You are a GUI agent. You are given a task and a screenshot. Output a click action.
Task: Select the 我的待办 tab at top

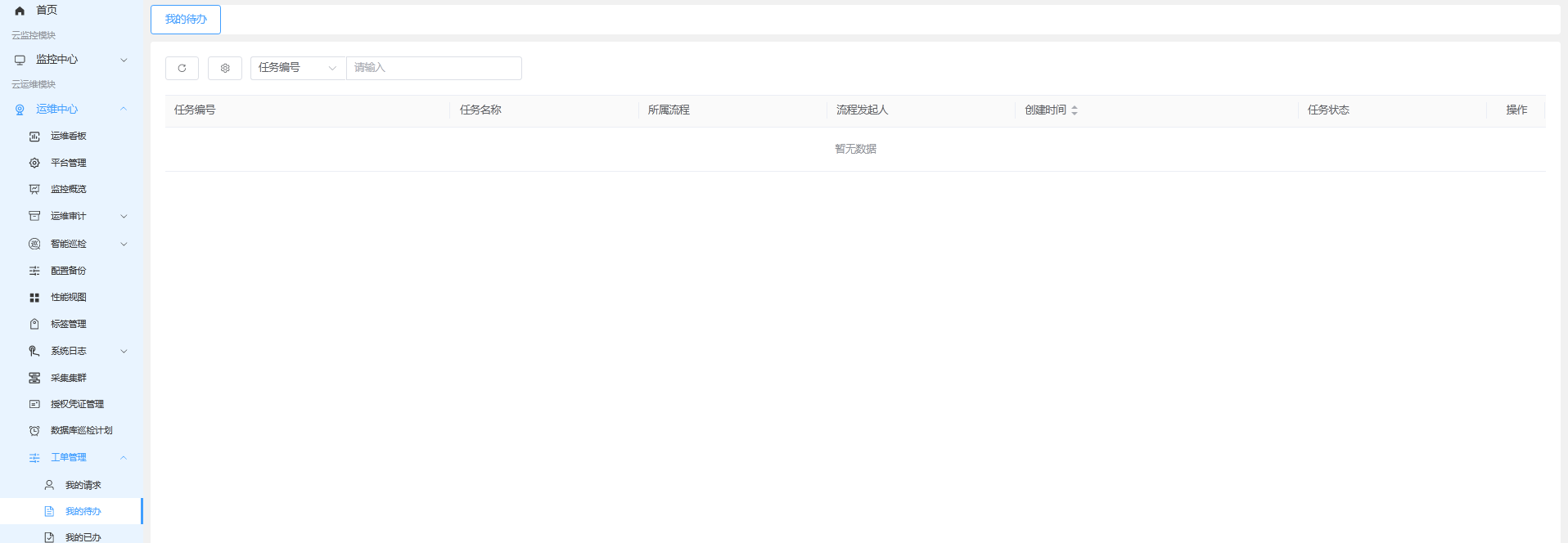coord(186,20)
